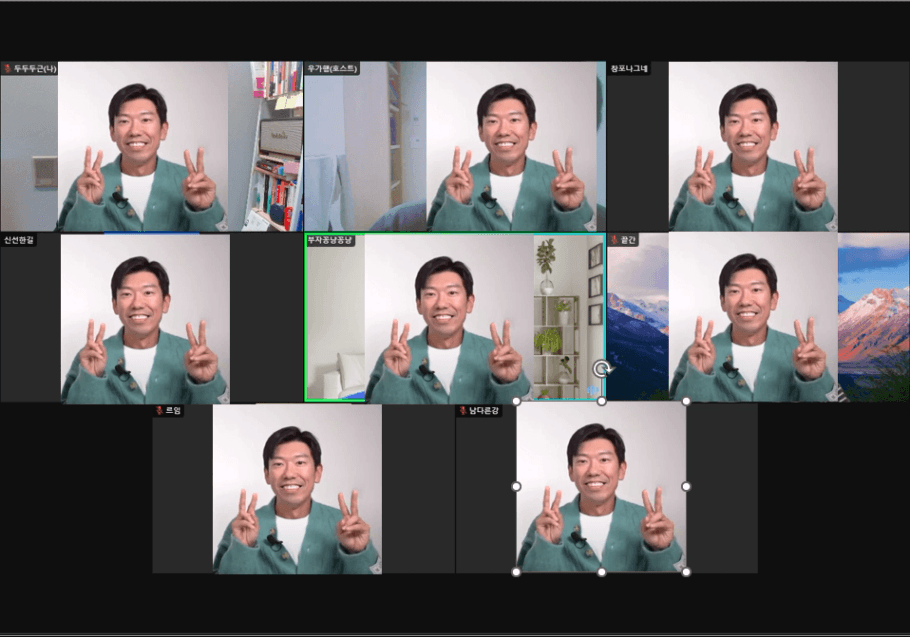Viewport: 910px width, 637px height.
Task: Click bottom-left resize handle of selected image
Action: click(x=516, y=572)
